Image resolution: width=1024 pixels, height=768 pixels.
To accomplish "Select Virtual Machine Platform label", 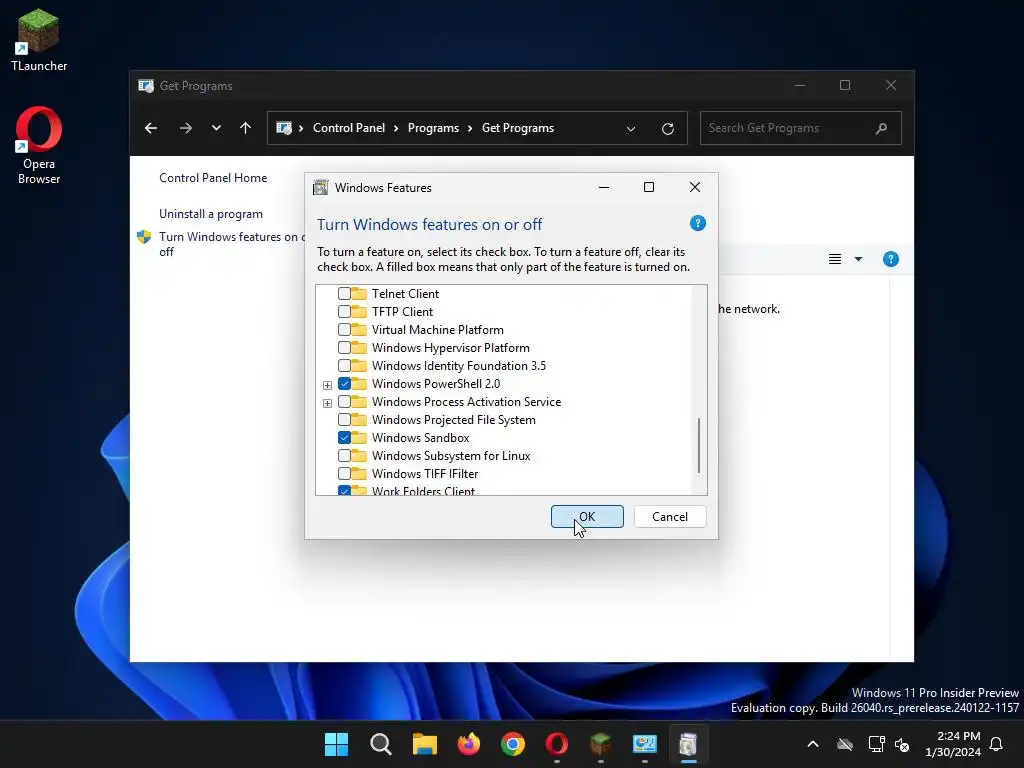I will pos(438,330).
